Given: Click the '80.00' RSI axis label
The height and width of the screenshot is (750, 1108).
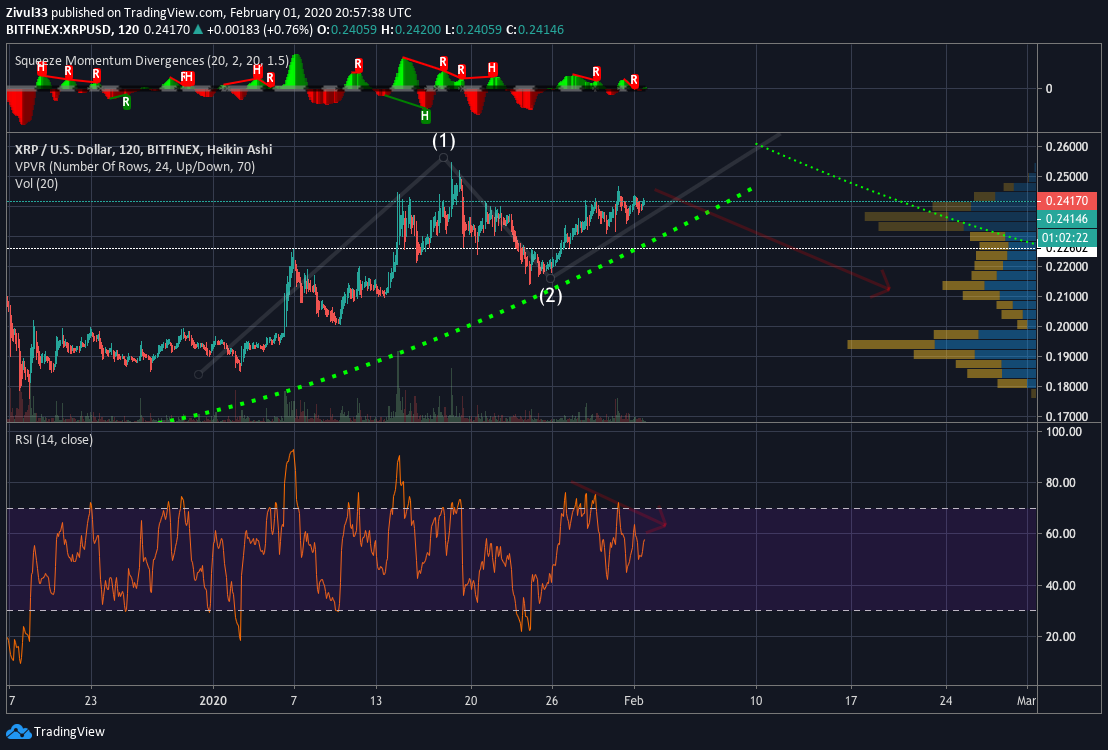Looking at the screenshot, I should tap(1060, 483).
